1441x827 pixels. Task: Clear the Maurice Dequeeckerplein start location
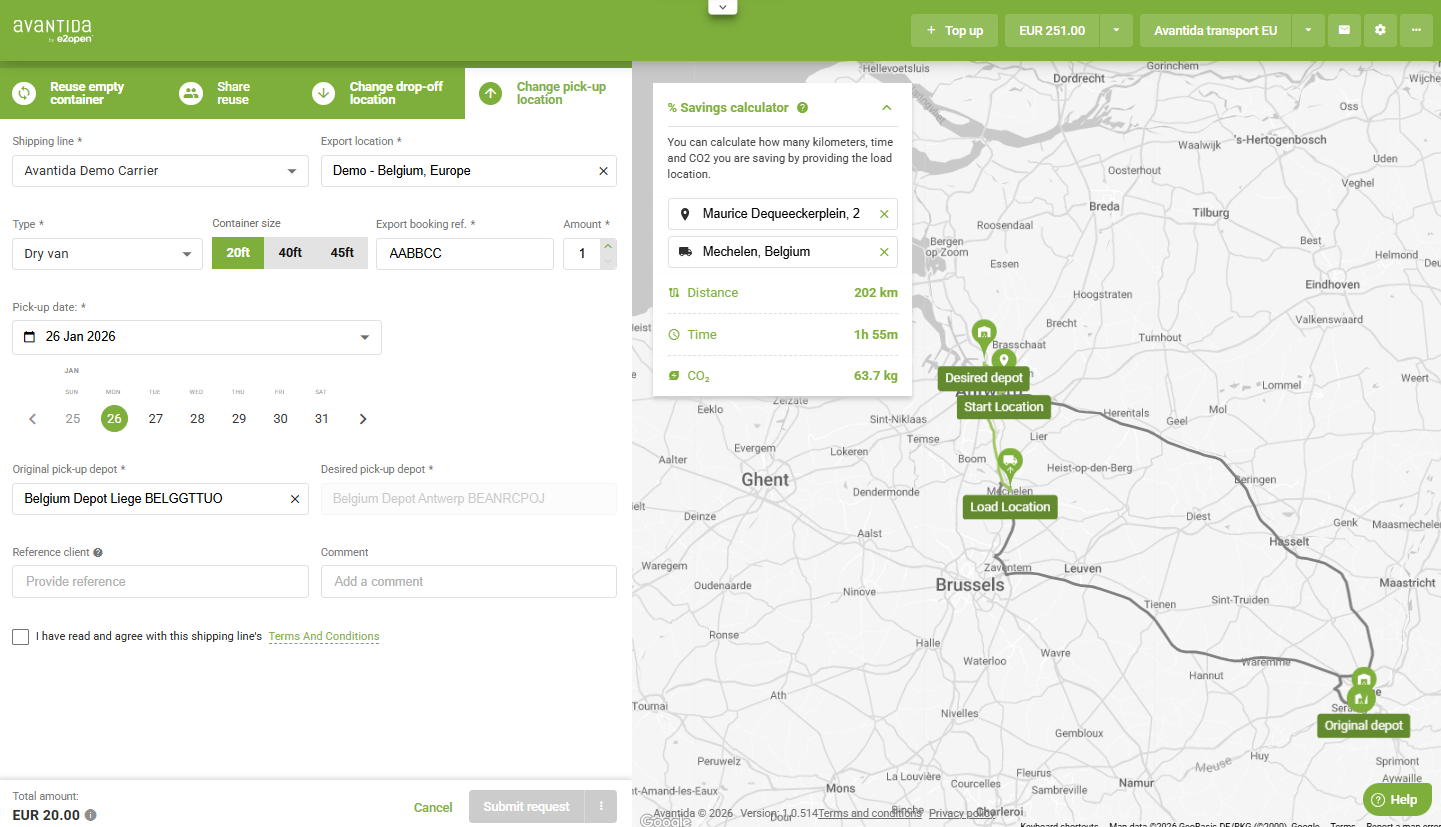[x=884, y=214]
